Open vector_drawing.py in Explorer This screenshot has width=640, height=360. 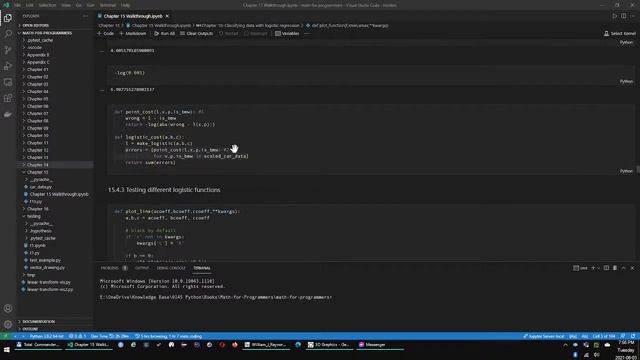(47, 267)
